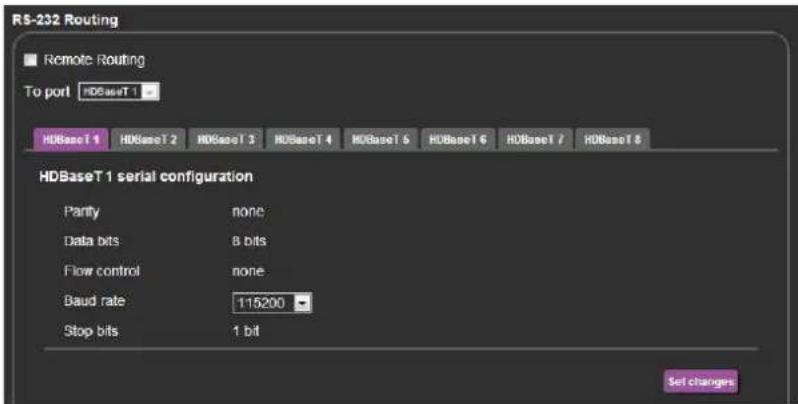Click the HDBaseT 1 serial configuration heading
Viewport: 798px width, 404px height.
pos(146,177)
